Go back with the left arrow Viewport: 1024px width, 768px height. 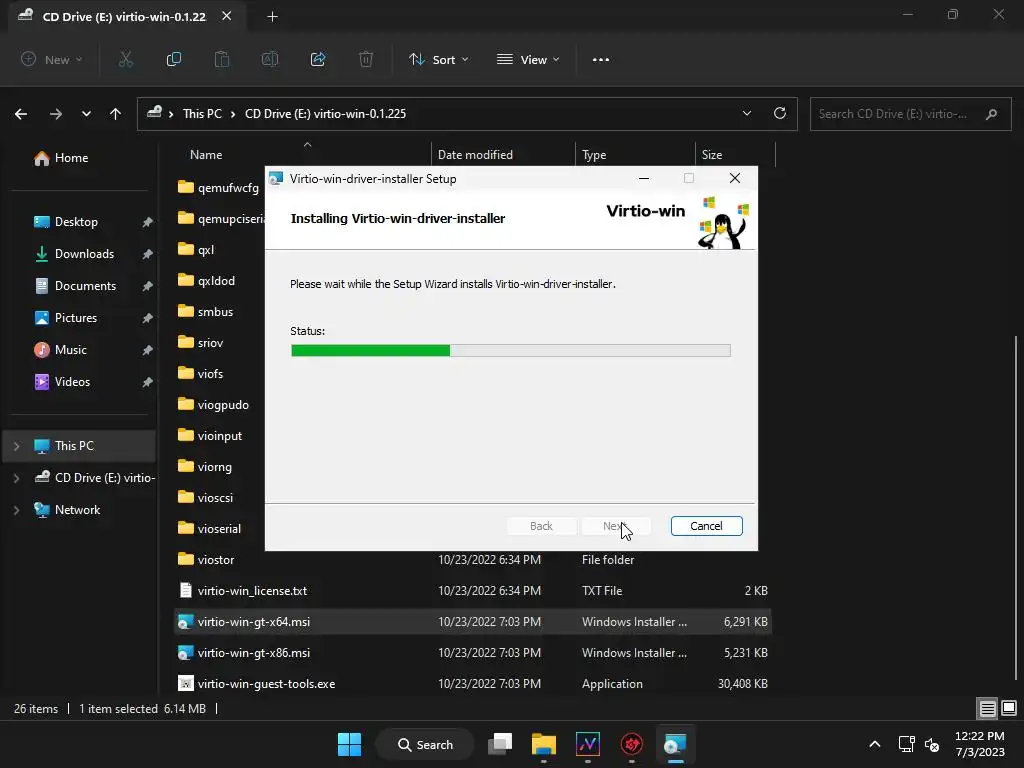(21, 114)
